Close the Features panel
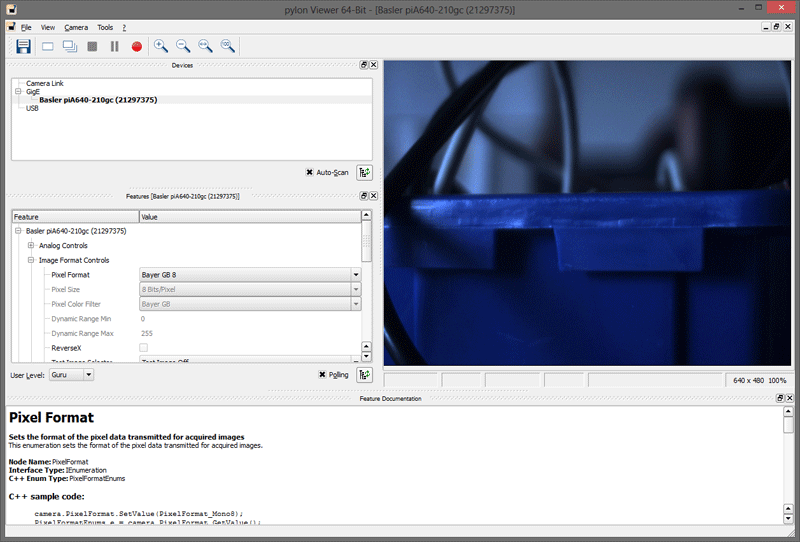This screenshot has height=542, width=800. point(373,196)
